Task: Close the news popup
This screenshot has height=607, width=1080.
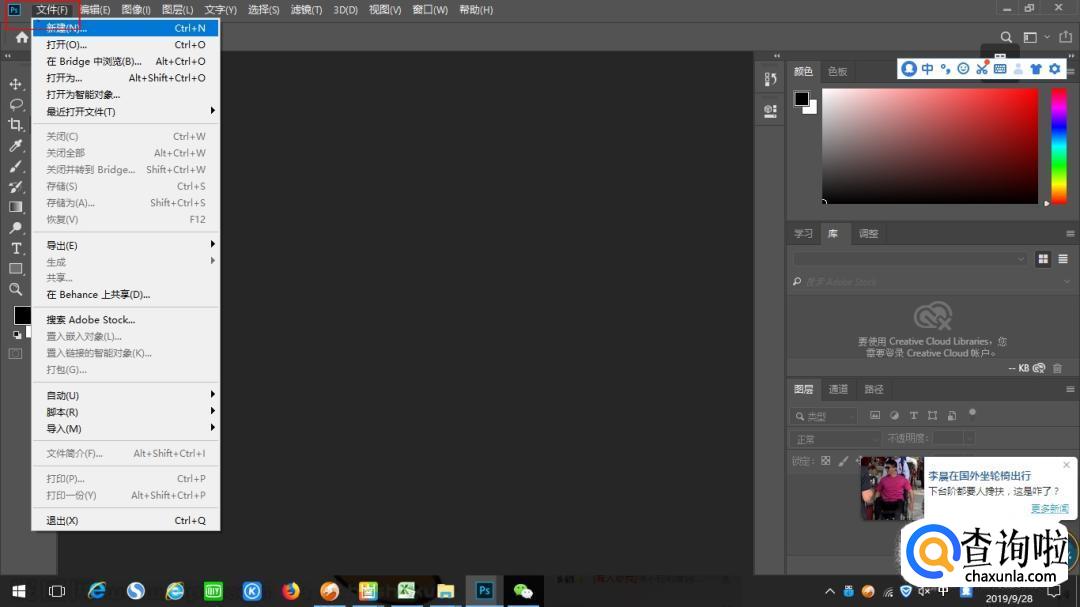Action: coord(1066,465)
